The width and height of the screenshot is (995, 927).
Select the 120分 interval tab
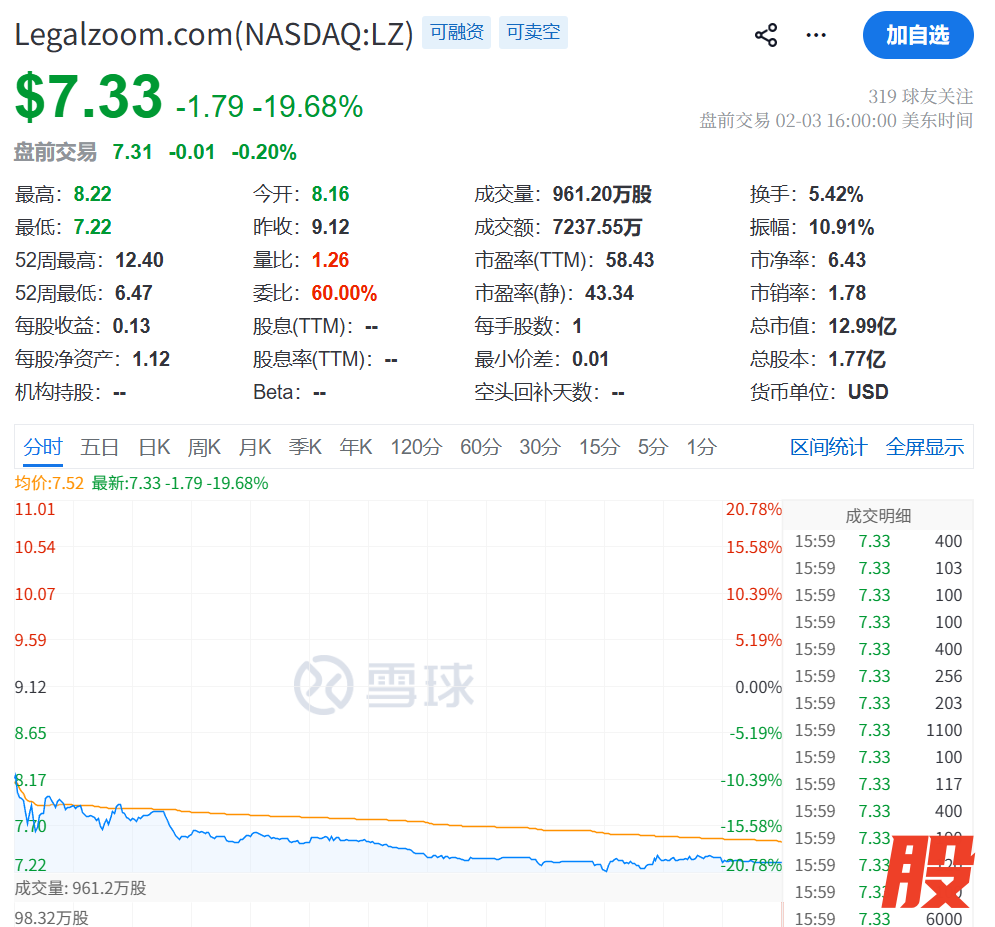click(415, 447)
